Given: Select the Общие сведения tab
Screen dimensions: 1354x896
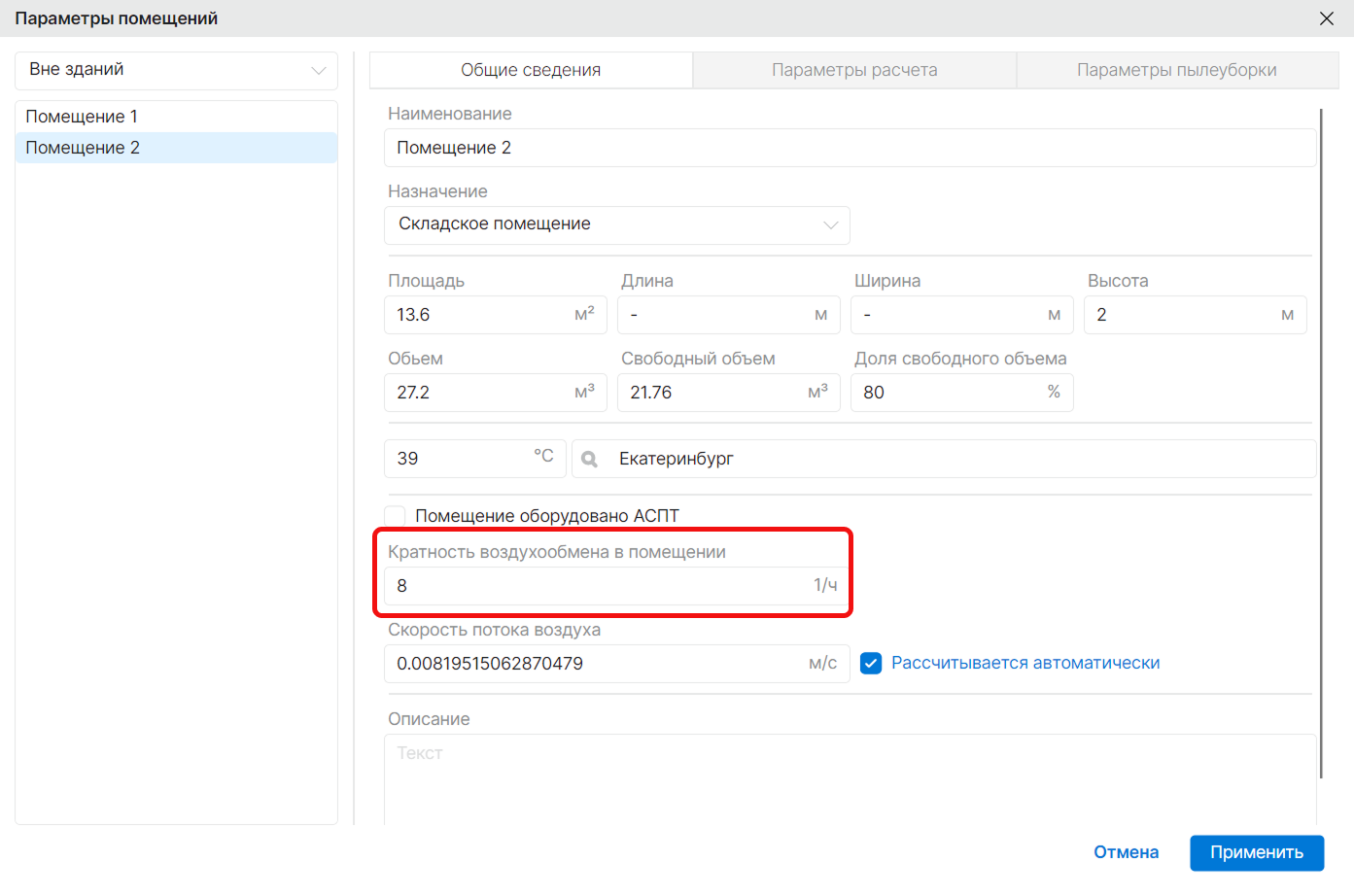Looking at the screenshot, I should click(x=531, y=70).
